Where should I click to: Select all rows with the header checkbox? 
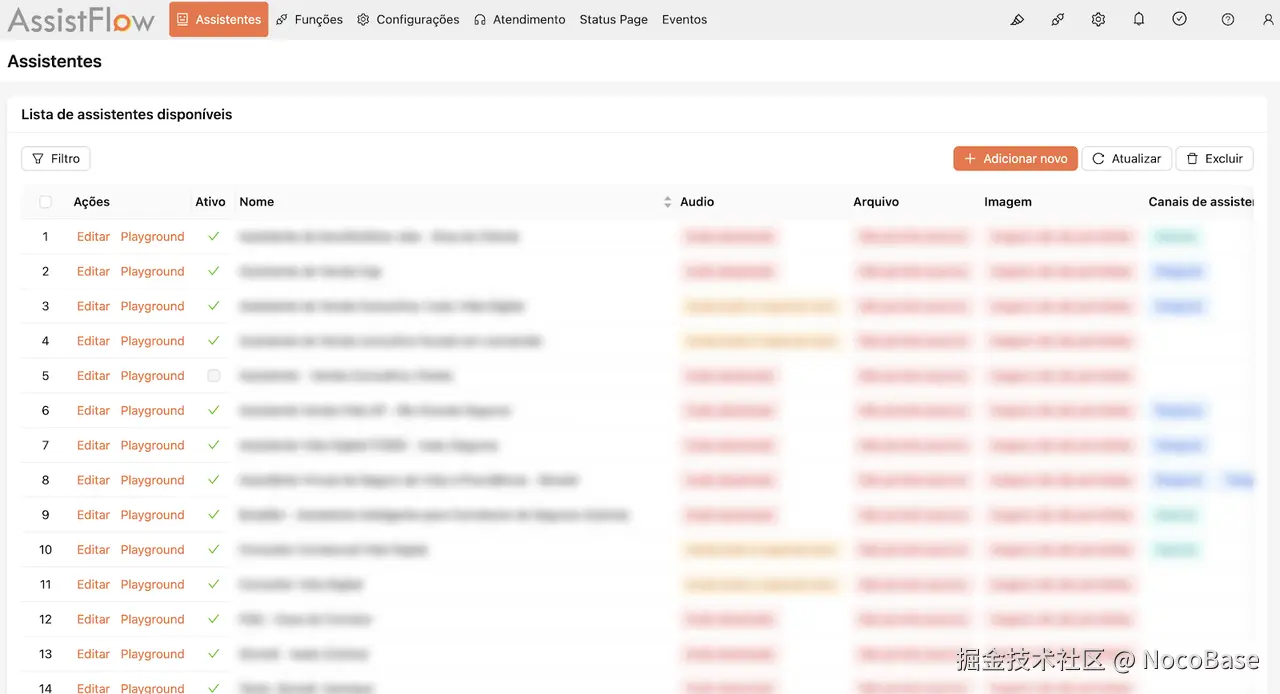45,202
